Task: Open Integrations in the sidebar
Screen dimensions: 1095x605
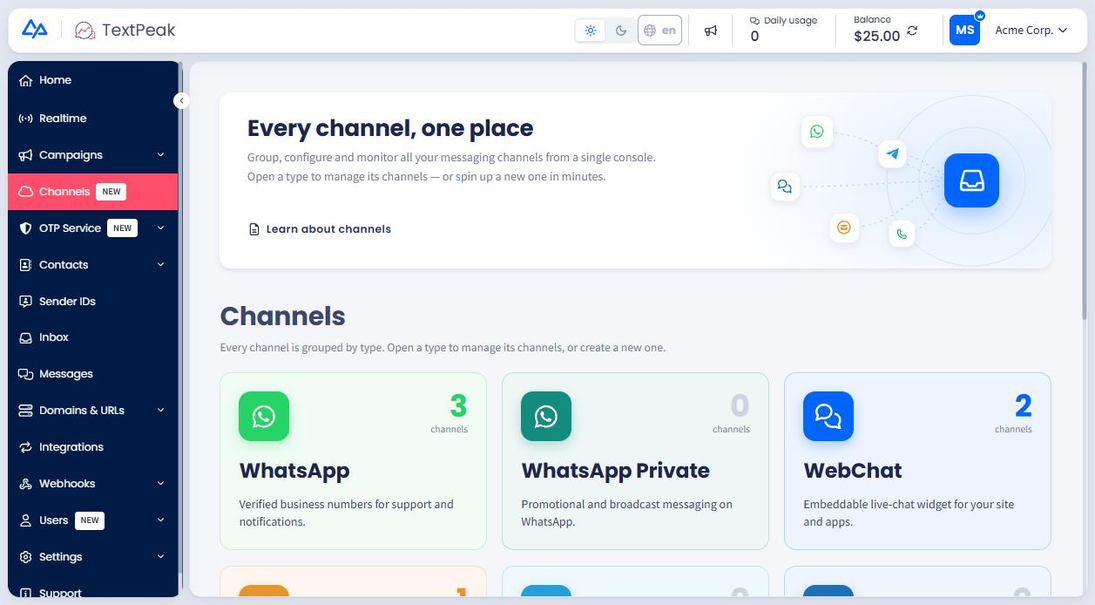Action: (x=93, y=447)
